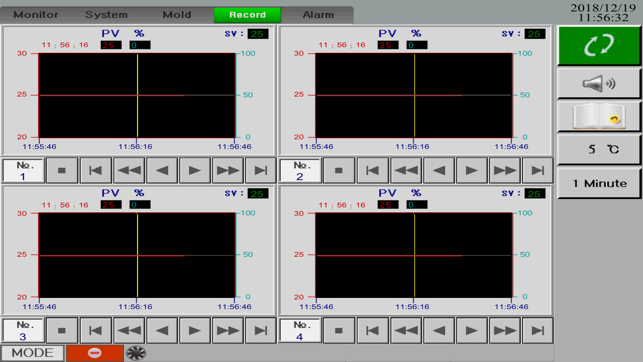Screen dimensions: 643x362
Task: Skip to end on chart No. 1
Action: tap(260, 170)
